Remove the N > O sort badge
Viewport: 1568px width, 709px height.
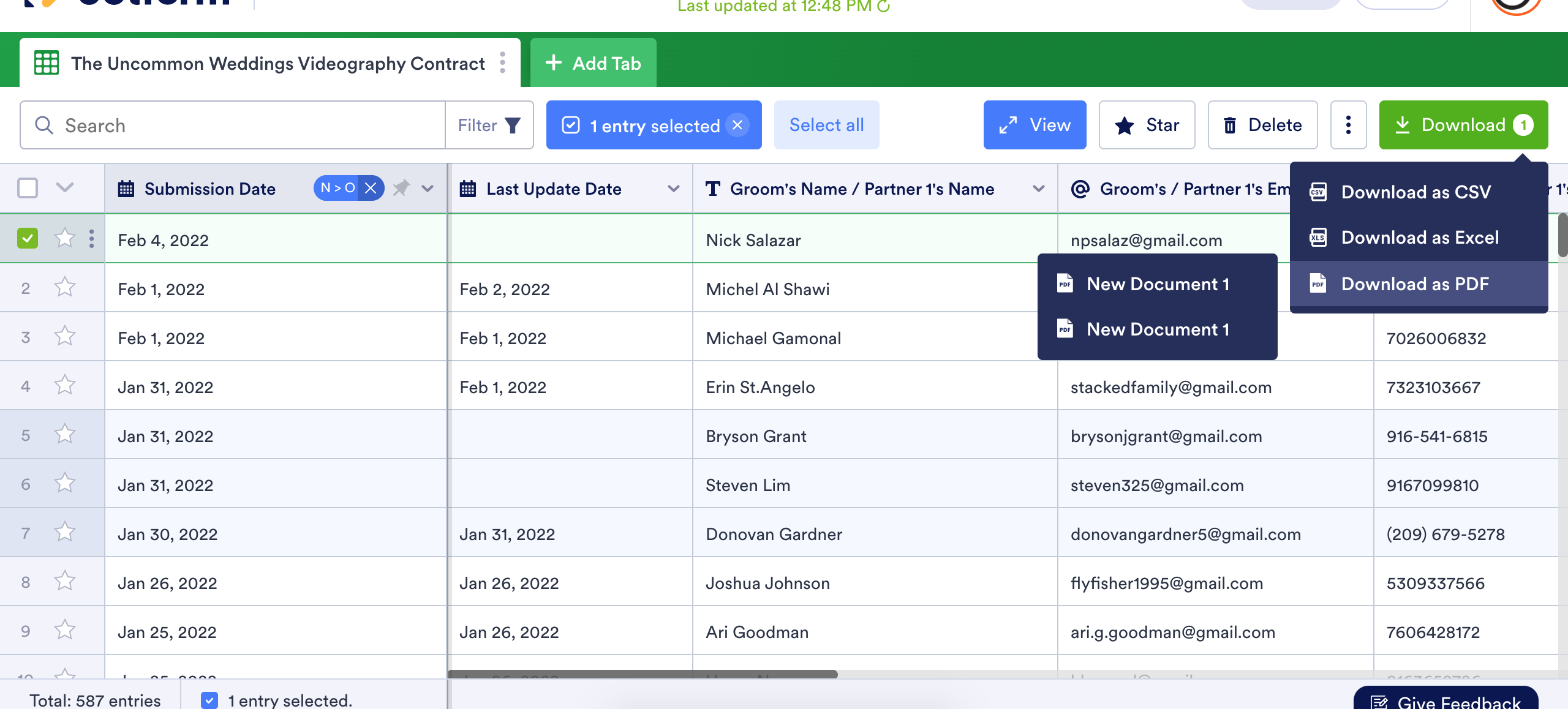click(x=371, y=188)
